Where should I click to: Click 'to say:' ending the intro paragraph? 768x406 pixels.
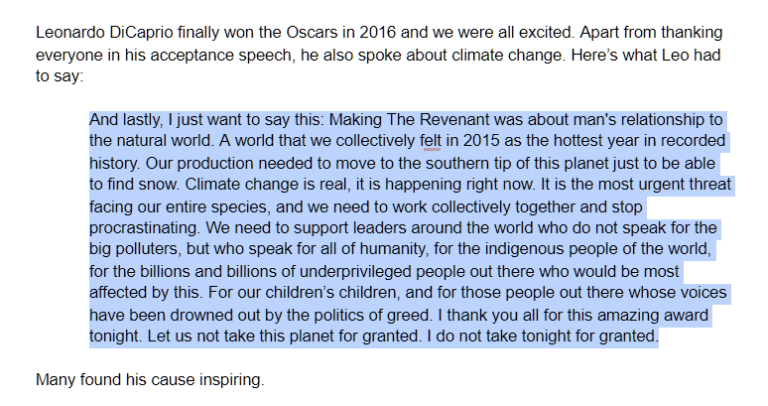pyautogui.click(x=60, y=76)
